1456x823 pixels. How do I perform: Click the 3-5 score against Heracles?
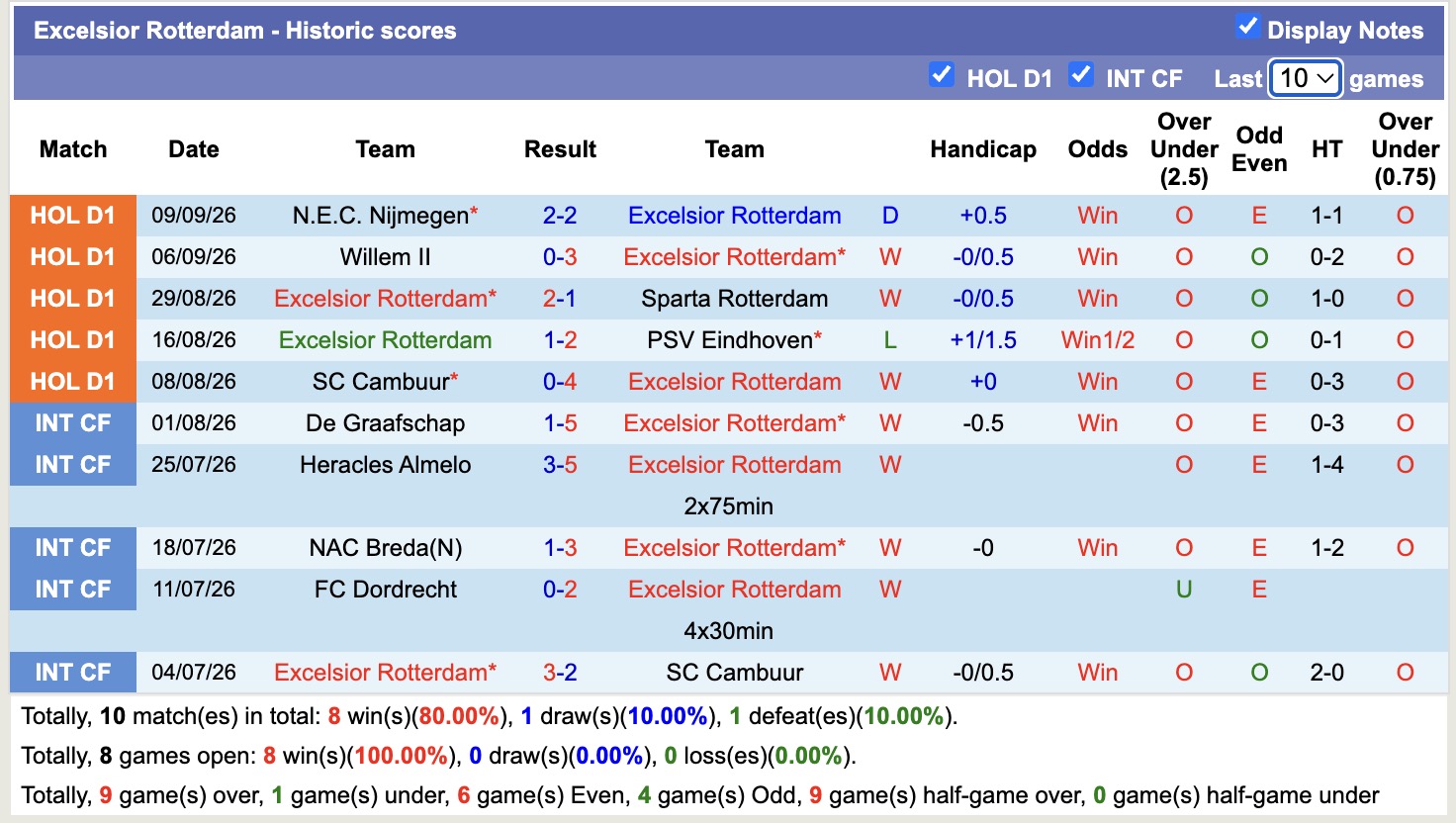[560, 465]
